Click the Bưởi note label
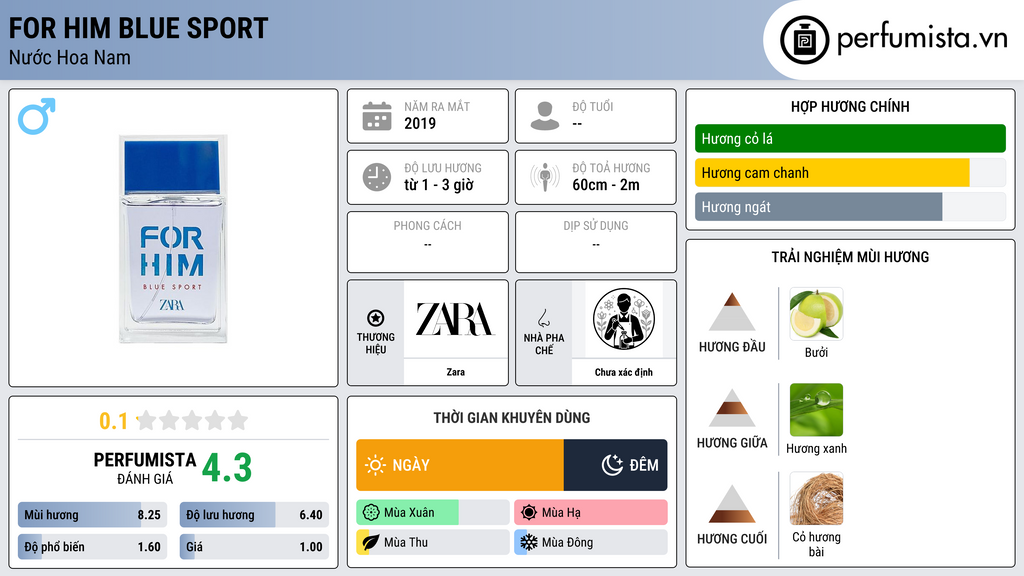This screenshot has height=576, width=1024. click(816, 353)
